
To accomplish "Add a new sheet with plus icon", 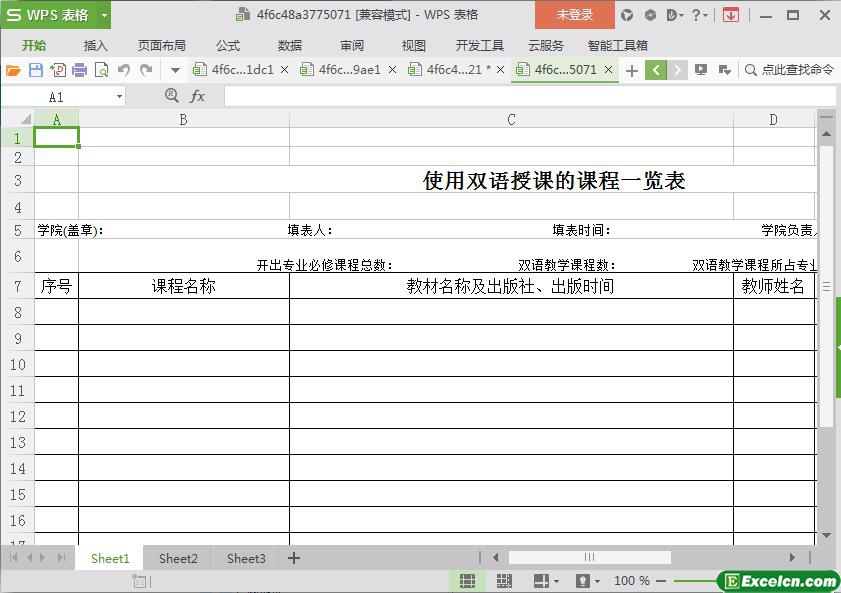I will (x=294, y=558).
